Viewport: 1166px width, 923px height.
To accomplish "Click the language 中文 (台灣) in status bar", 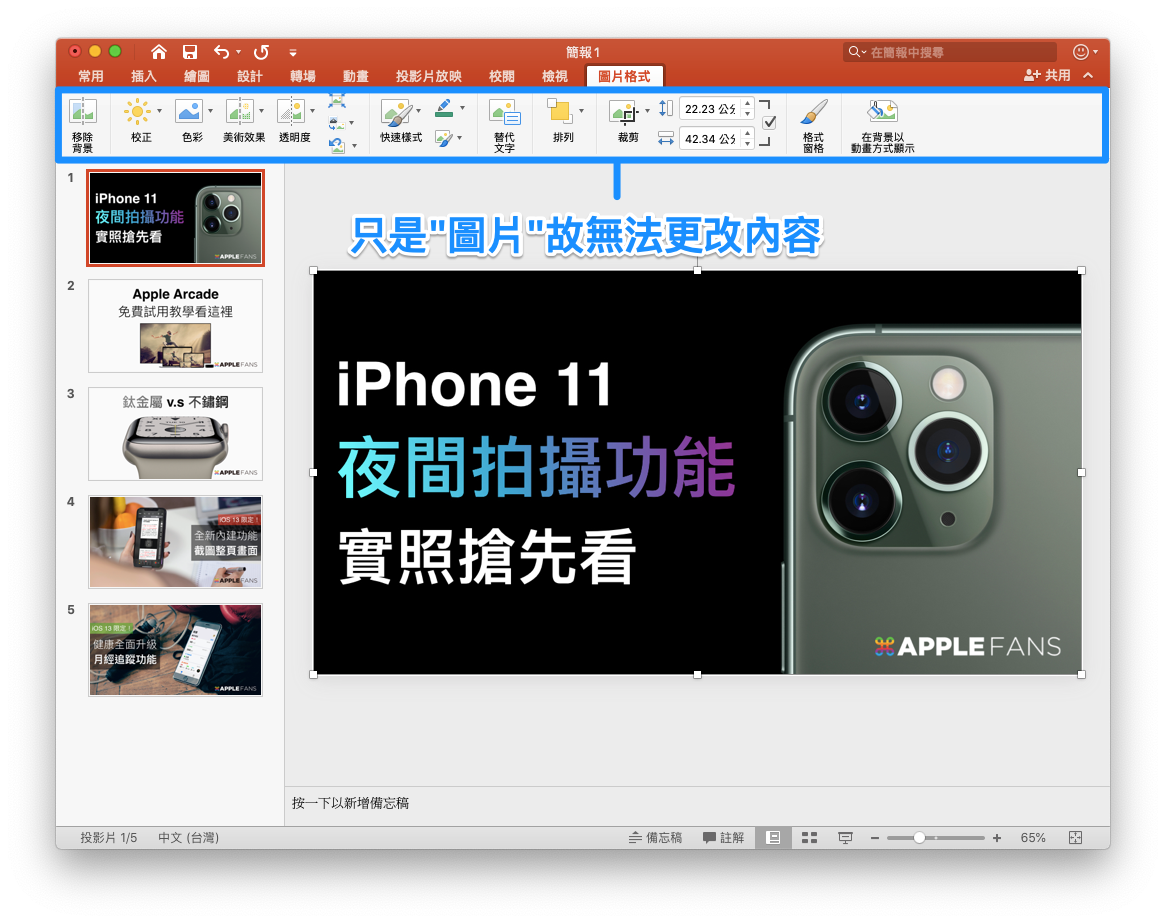I will (x=188, y=837).
